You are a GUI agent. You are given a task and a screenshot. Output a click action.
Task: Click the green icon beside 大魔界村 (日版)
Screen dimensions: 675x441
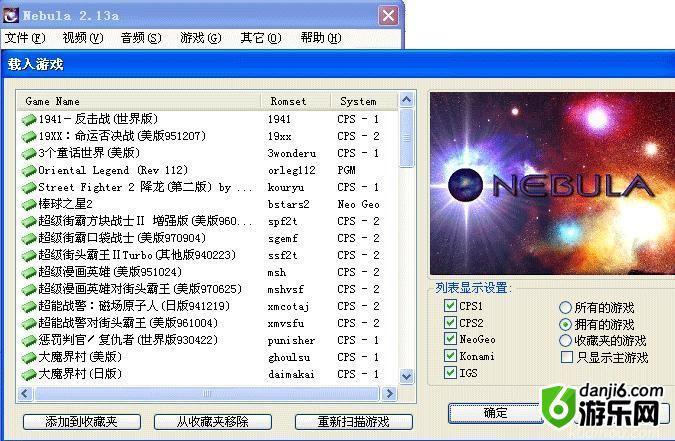29,374
